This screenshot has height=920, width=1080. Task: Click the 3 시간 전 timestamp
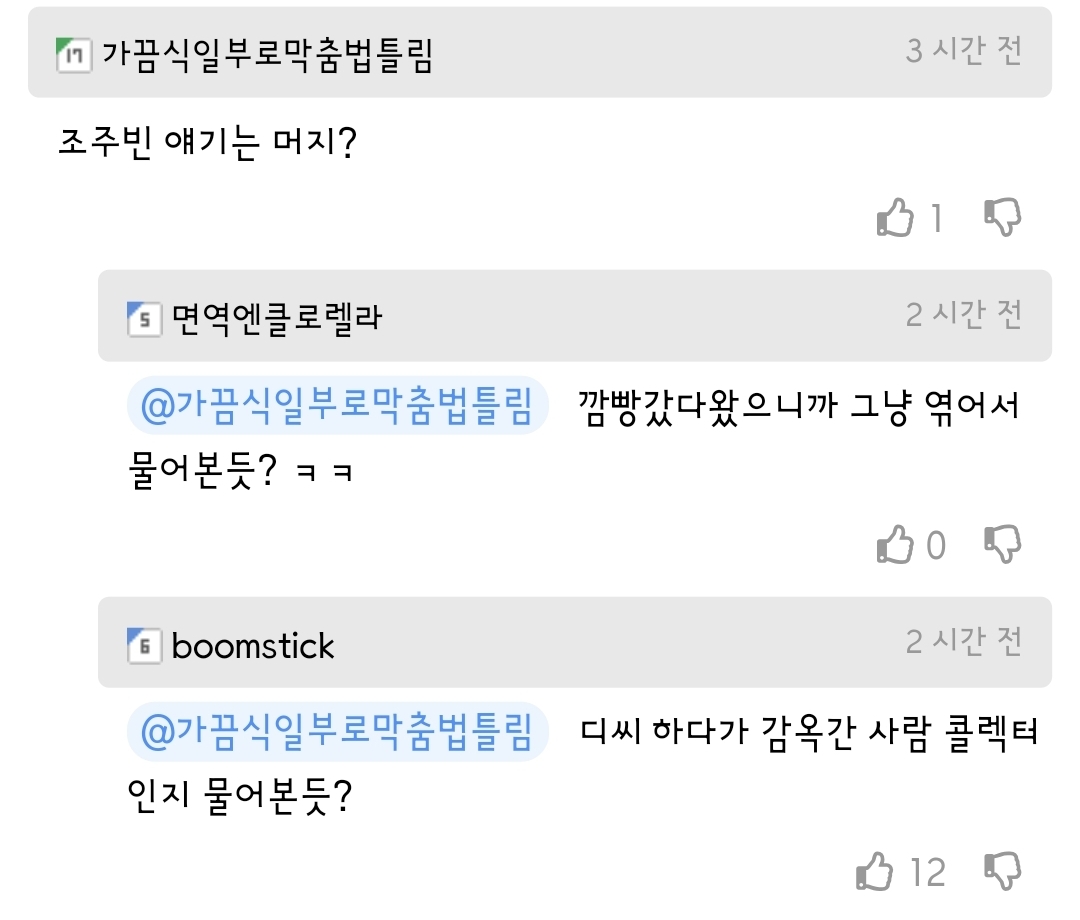coord(964,52)
